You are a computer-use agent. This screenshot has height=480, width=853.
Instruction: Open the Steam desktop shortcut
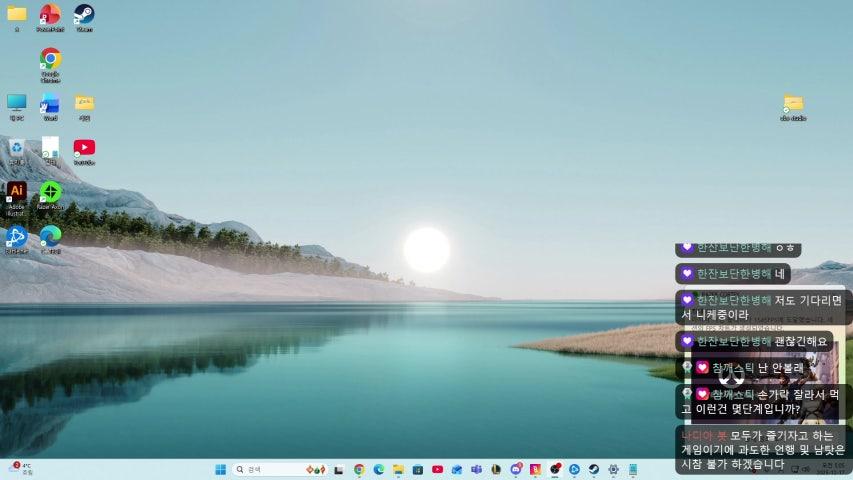click(x=84, y=14)
